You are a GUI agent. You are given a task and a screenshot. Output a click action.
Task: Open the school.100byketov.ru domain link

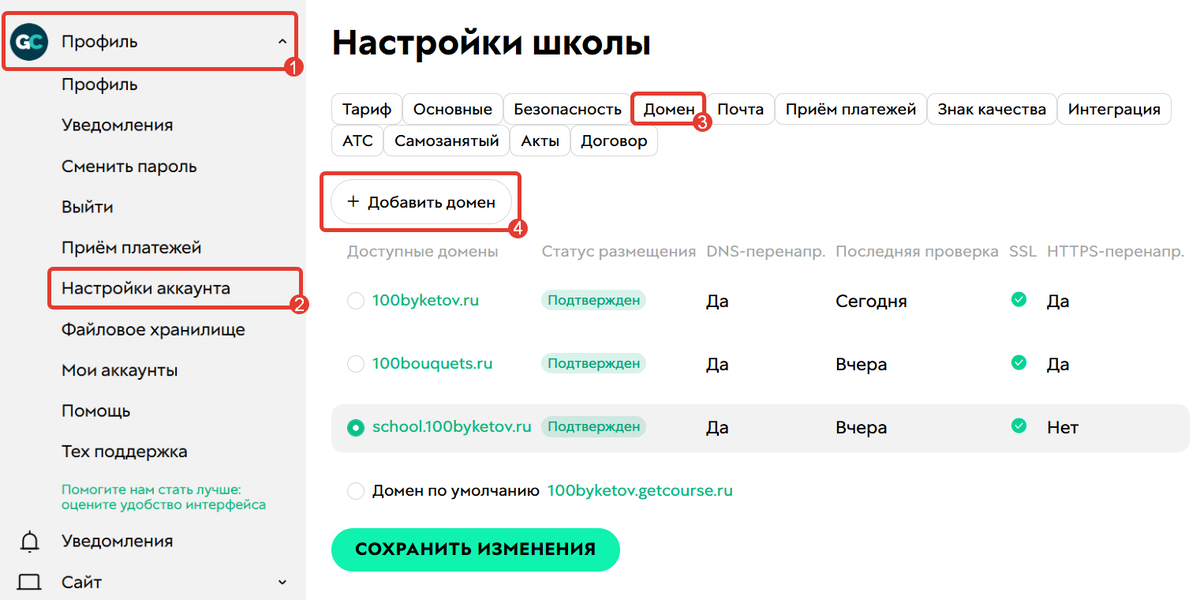click(451, 426)
